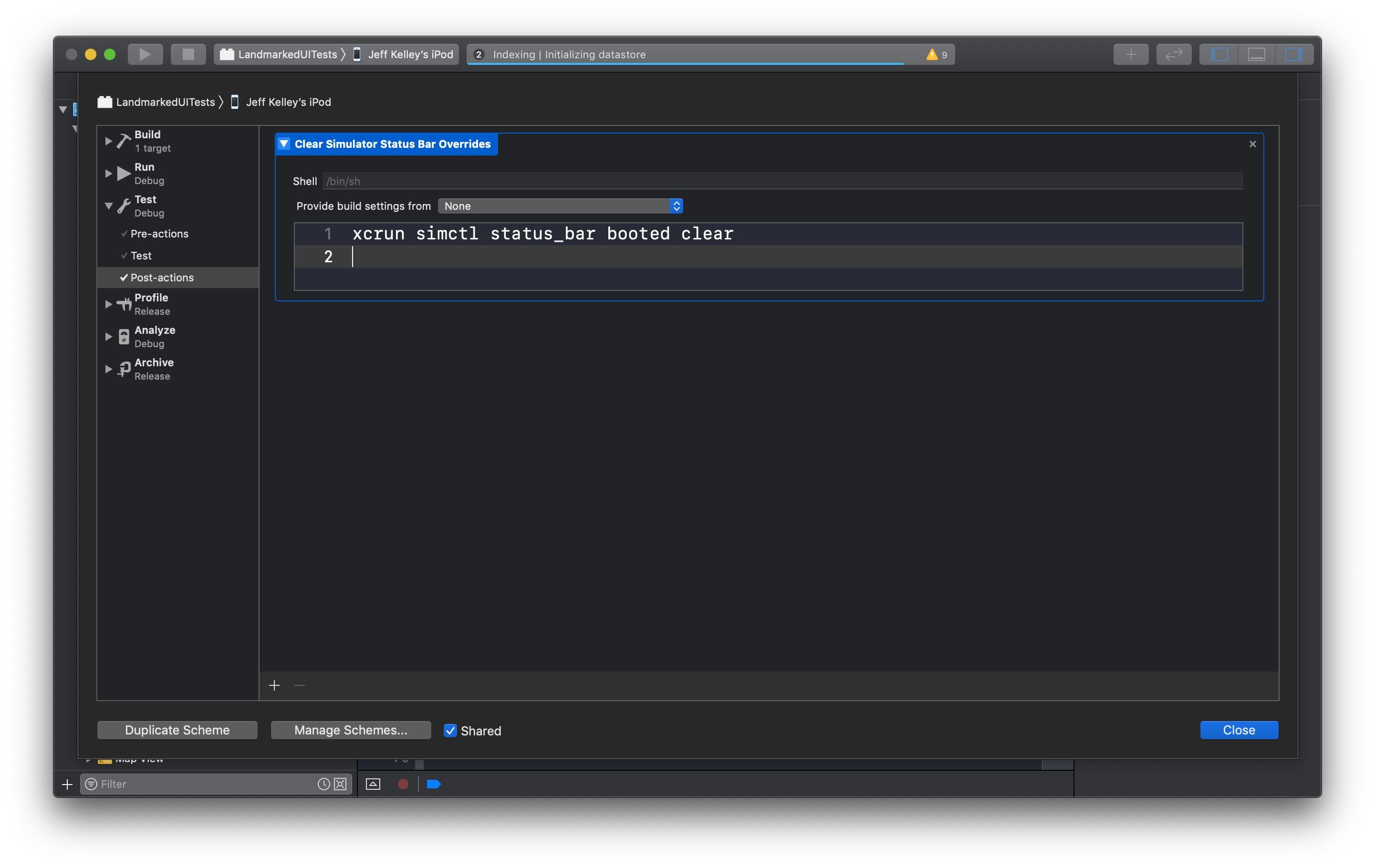Toggle source control status filter icon
This screenshot has height=868, width=1375.
point(340,784)
